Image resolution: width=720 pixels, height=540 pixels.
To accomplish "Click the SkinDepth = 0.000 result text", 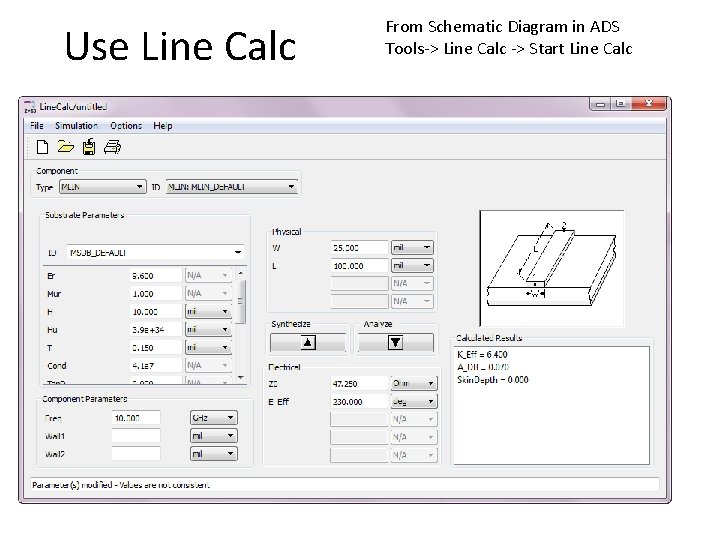I will (493, 380).
